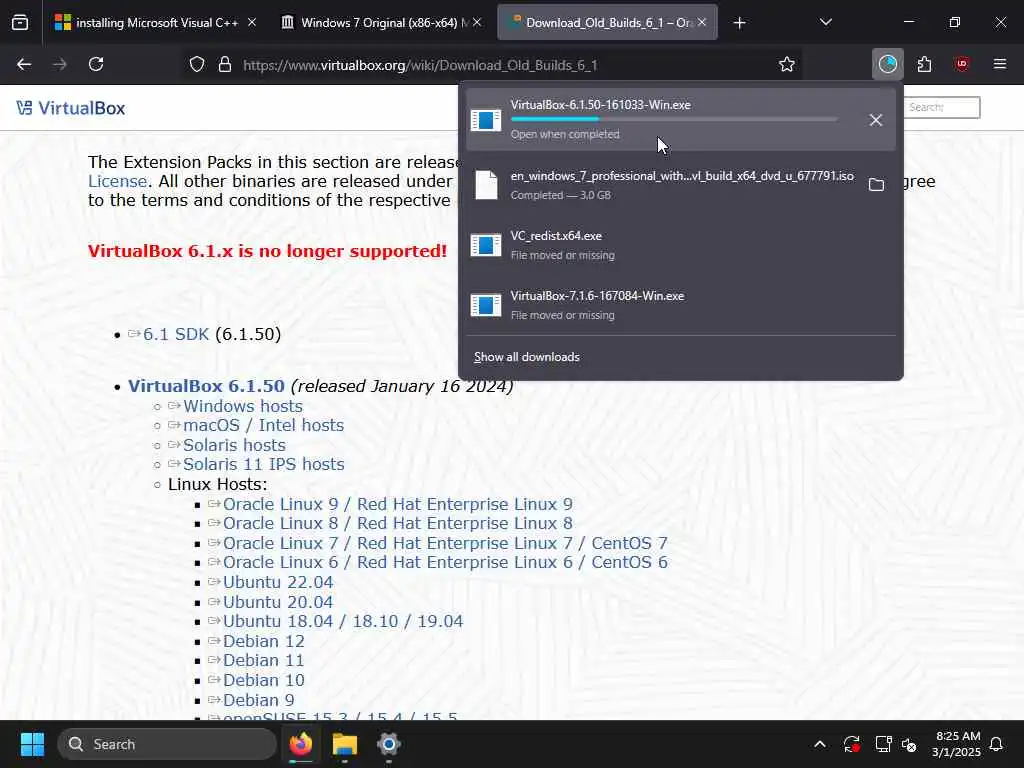Click the download progress bar

coord(673,119)
